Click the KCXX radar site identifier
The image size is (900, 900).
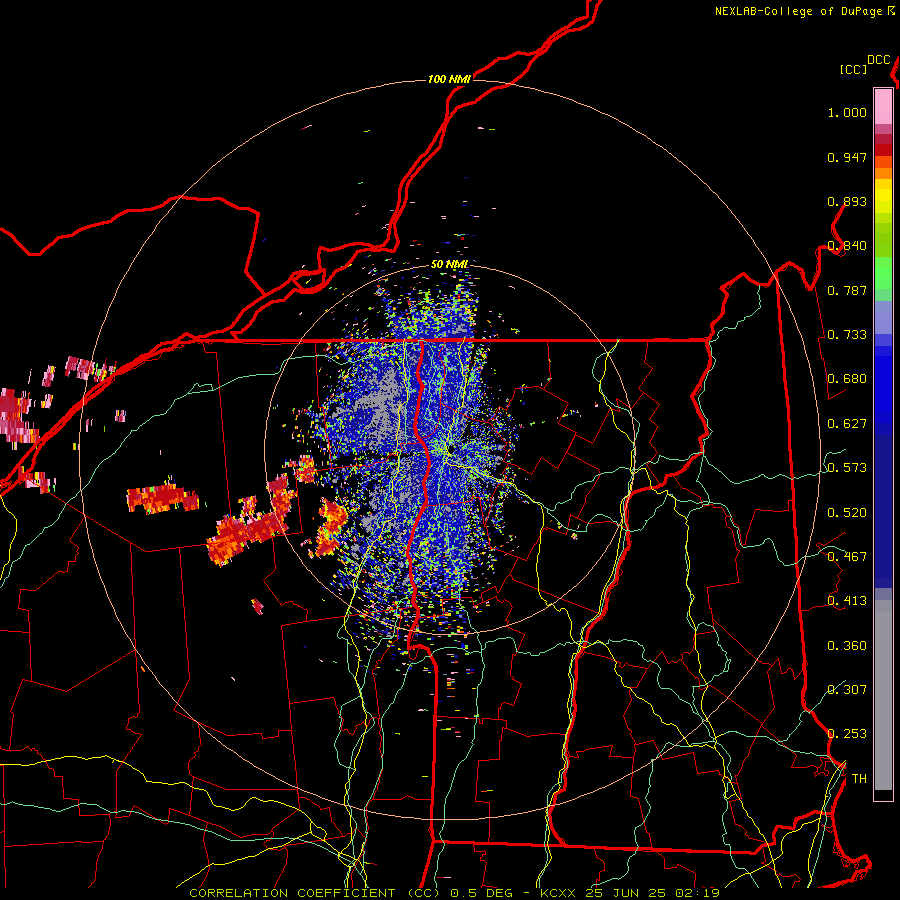(557, 893)
